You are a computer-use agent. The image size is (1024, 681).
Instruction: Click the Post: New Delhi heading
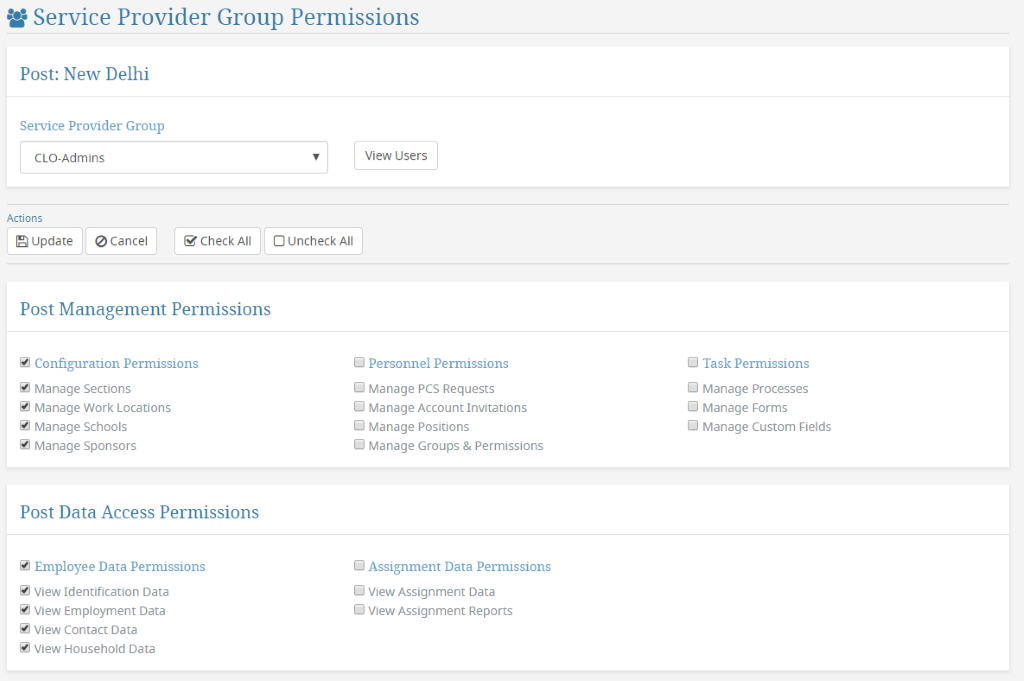coord(84,74)
